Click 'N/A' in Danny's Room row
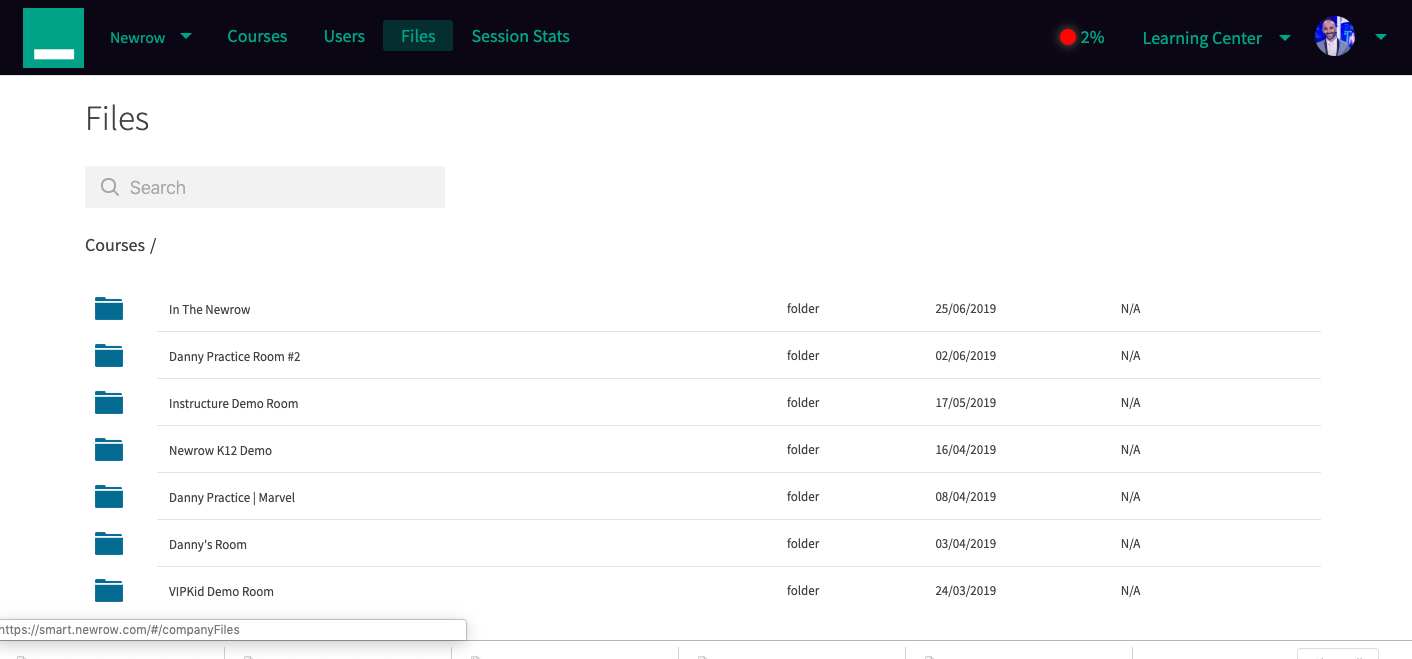Viewport: 1412px width, 659px height. 1130,544
